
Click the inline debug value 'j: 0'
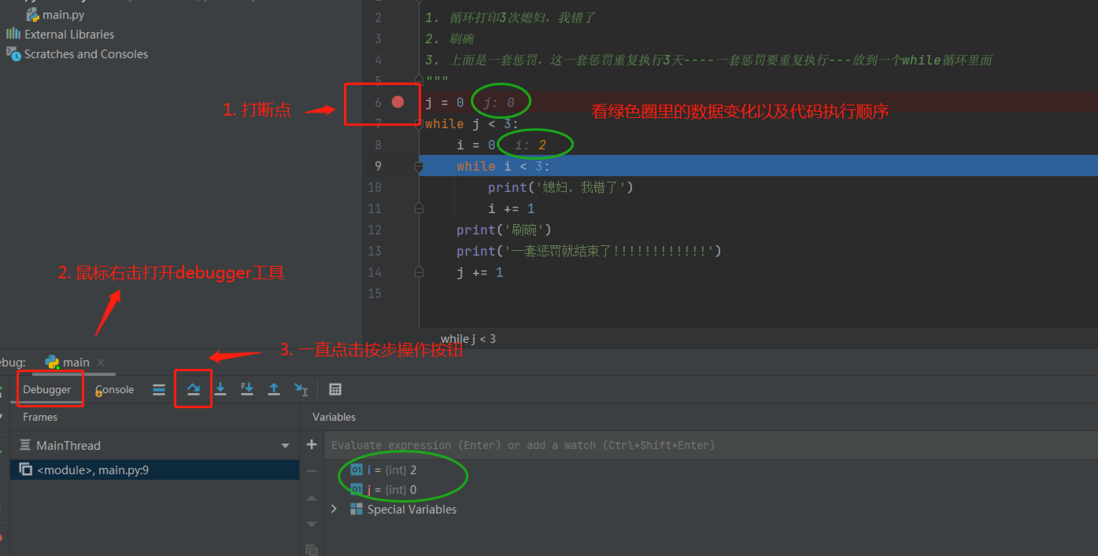pos(499,103)
